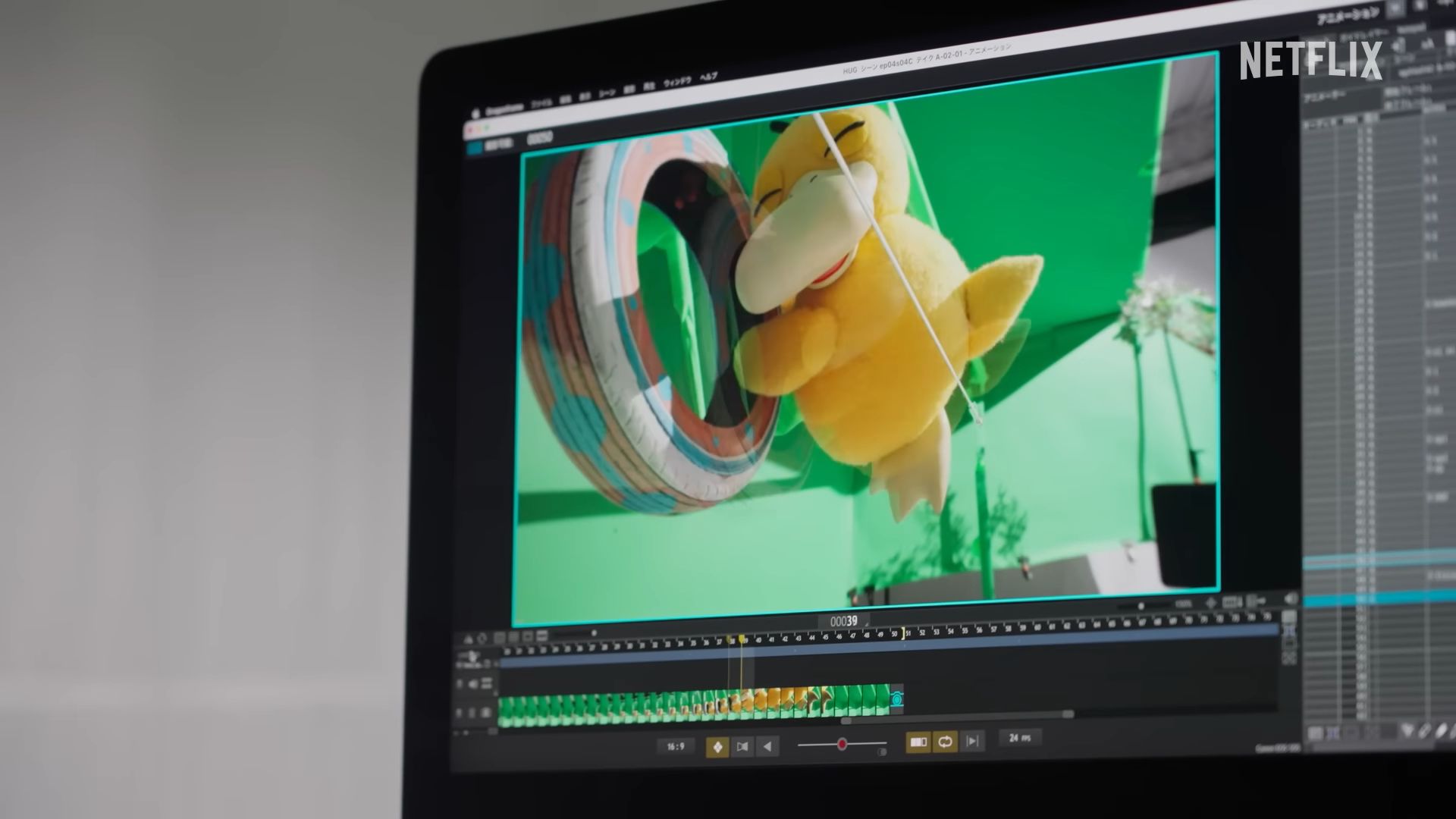1456x819 pixels.
Task: Open the 24 fps frame rate dropdown
Action: tap(1020, 738)
